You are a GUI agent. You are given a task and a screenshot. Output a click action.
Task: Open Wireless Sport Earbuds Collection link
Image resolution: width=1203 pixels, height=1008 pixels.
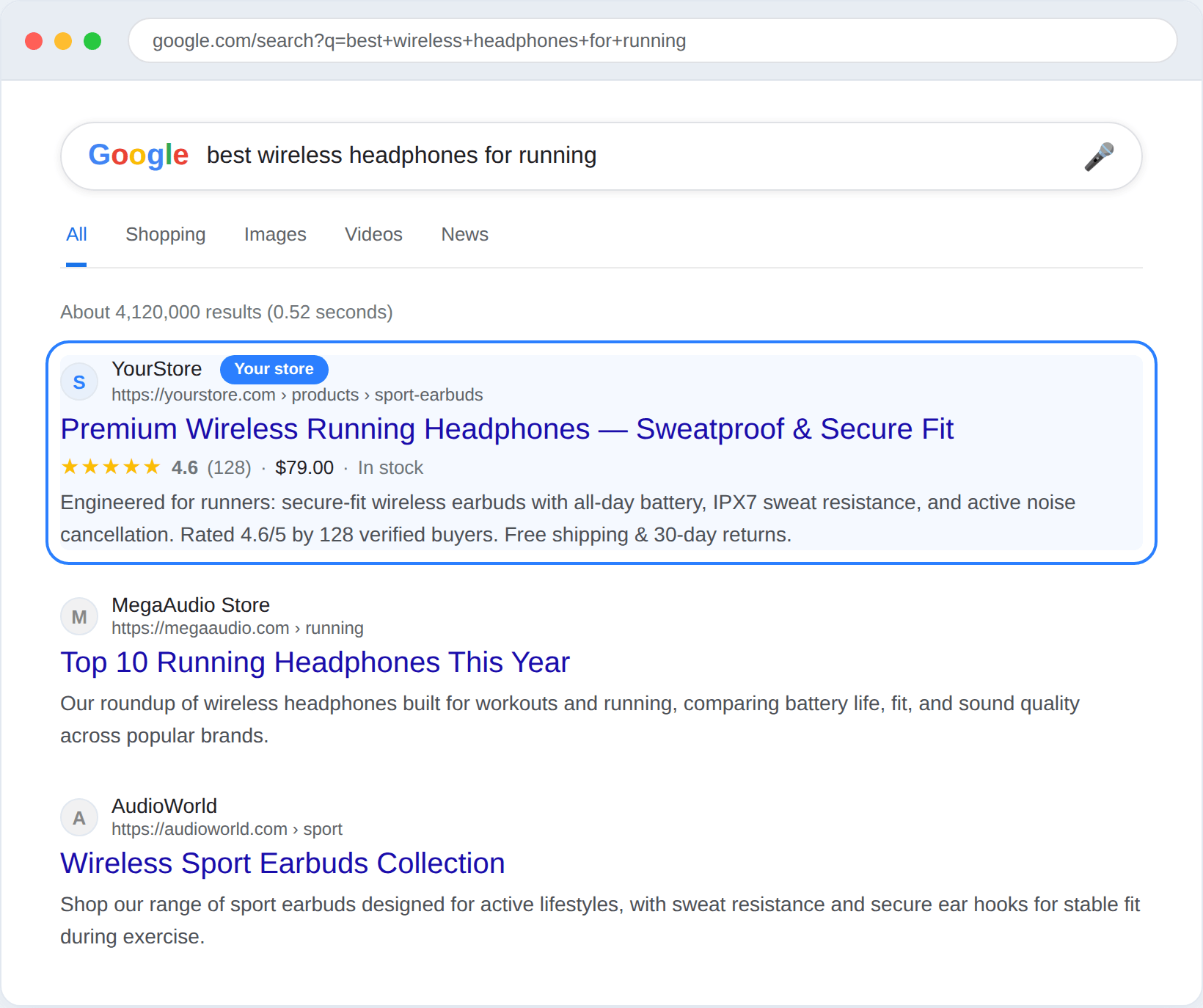282,863
